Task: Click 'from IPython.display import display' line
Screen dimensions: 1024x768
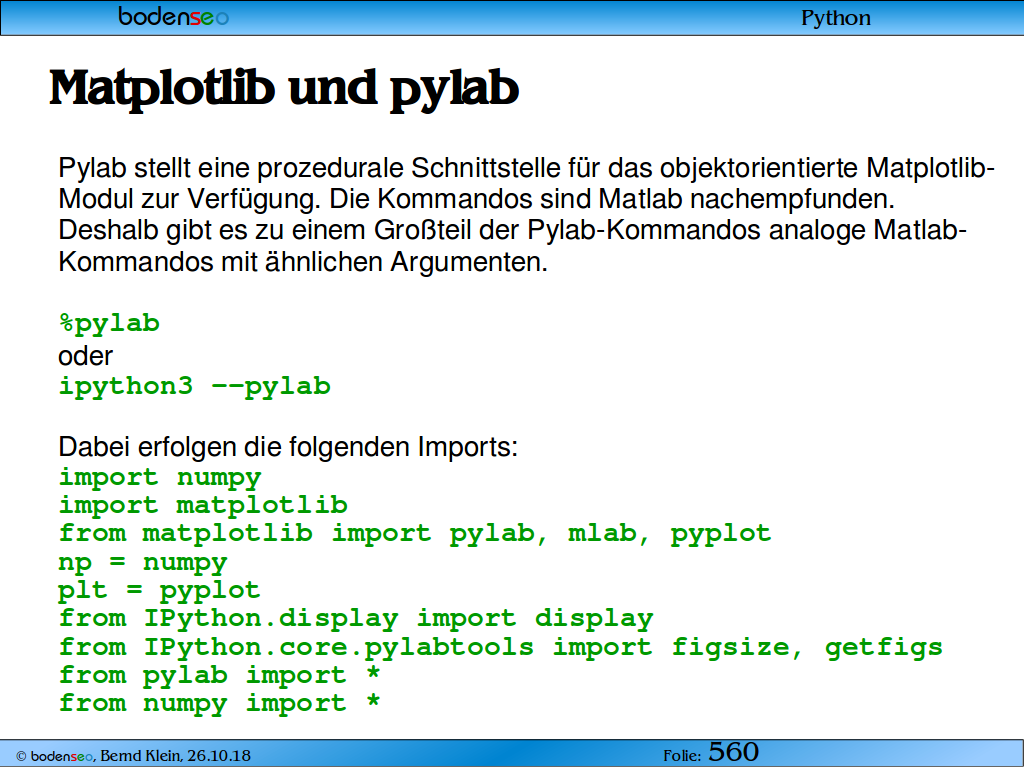Action: click(x=356, y=618)
